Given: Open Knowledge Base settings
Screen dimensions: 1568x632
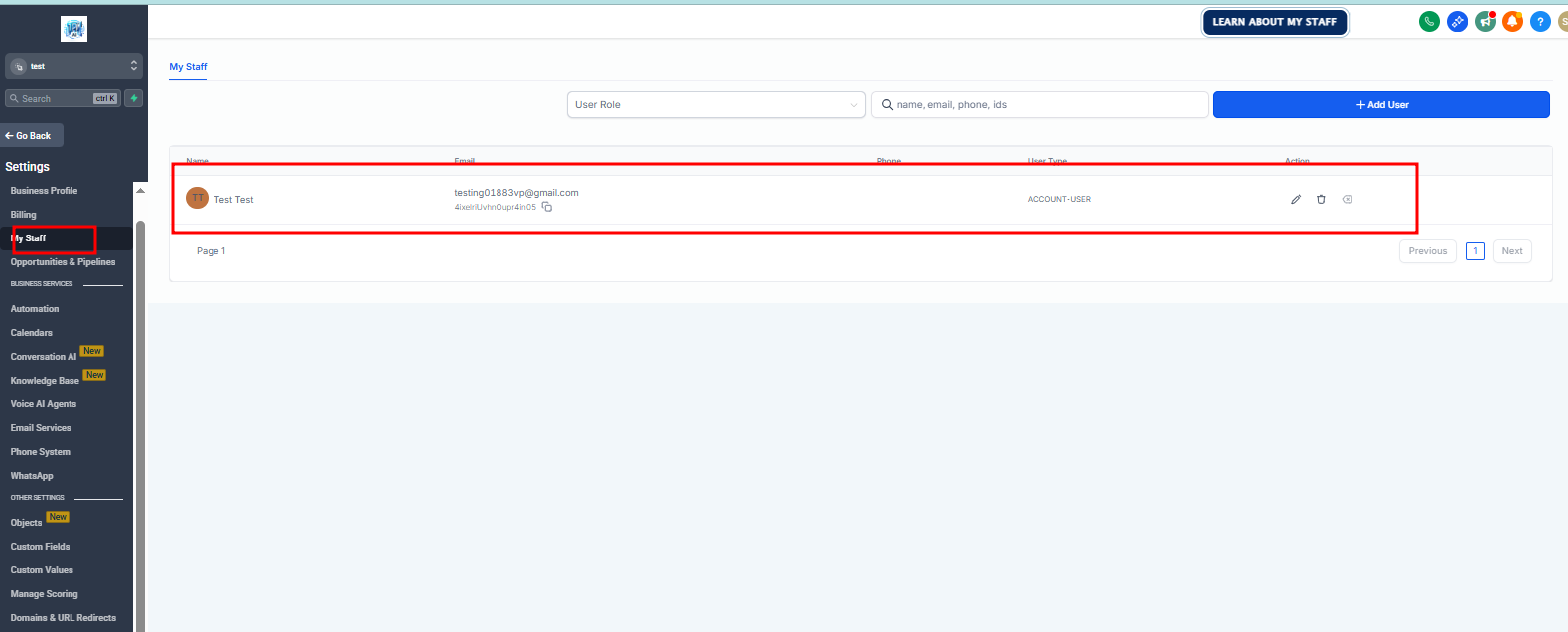Looking at the screenshot, I should (45, 381).
